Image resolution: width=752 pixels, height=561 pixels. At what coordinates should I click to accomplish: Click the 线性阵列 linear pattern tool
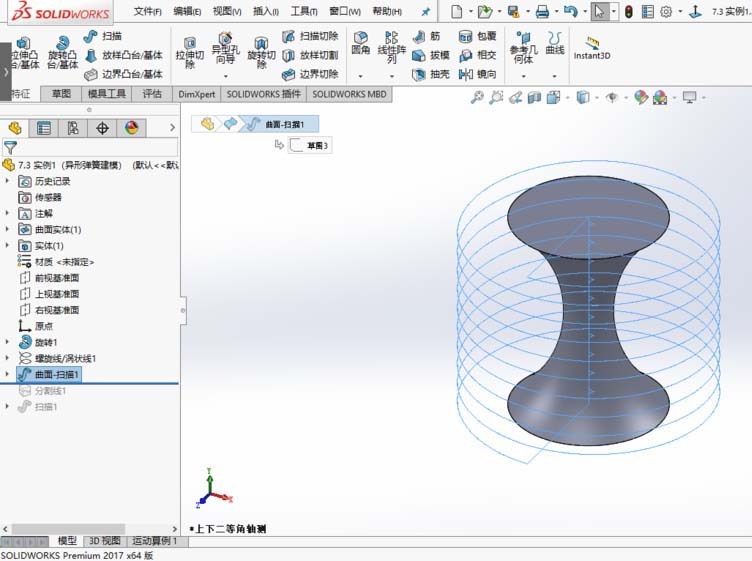click(x=392, y=47)
